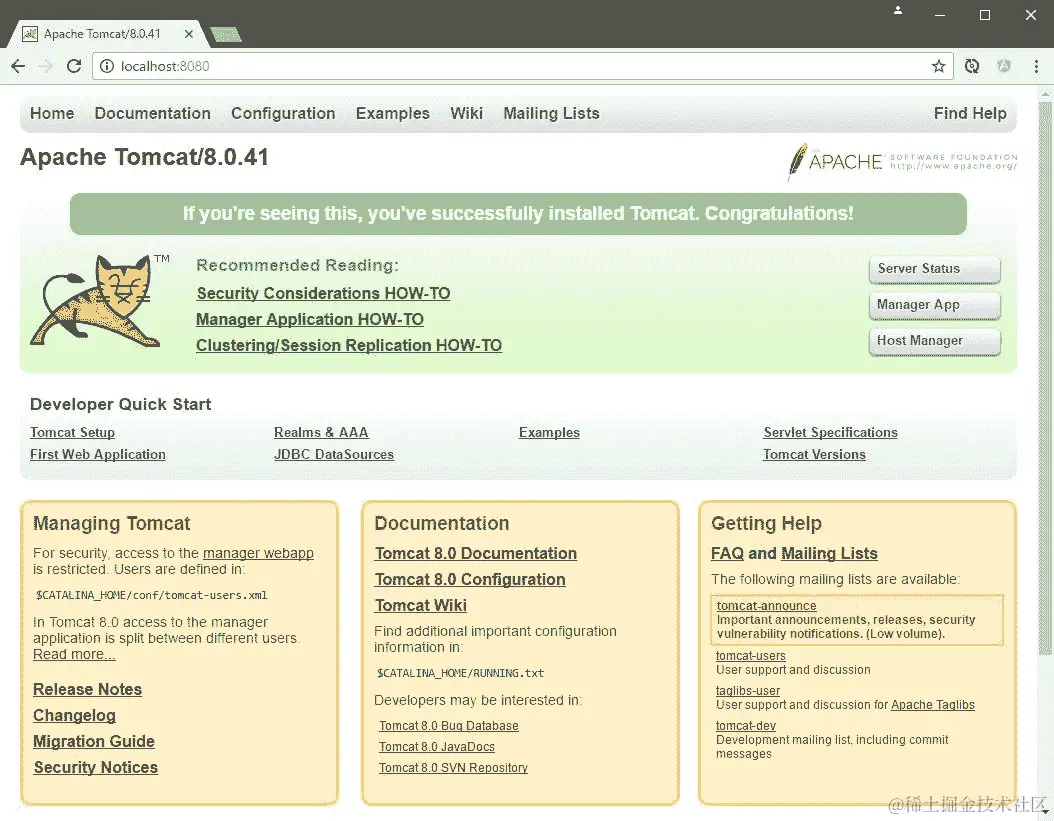Open Tomcat 8.0 Bug Database link
The image size is (1054, 821).
tap(448, 726)
